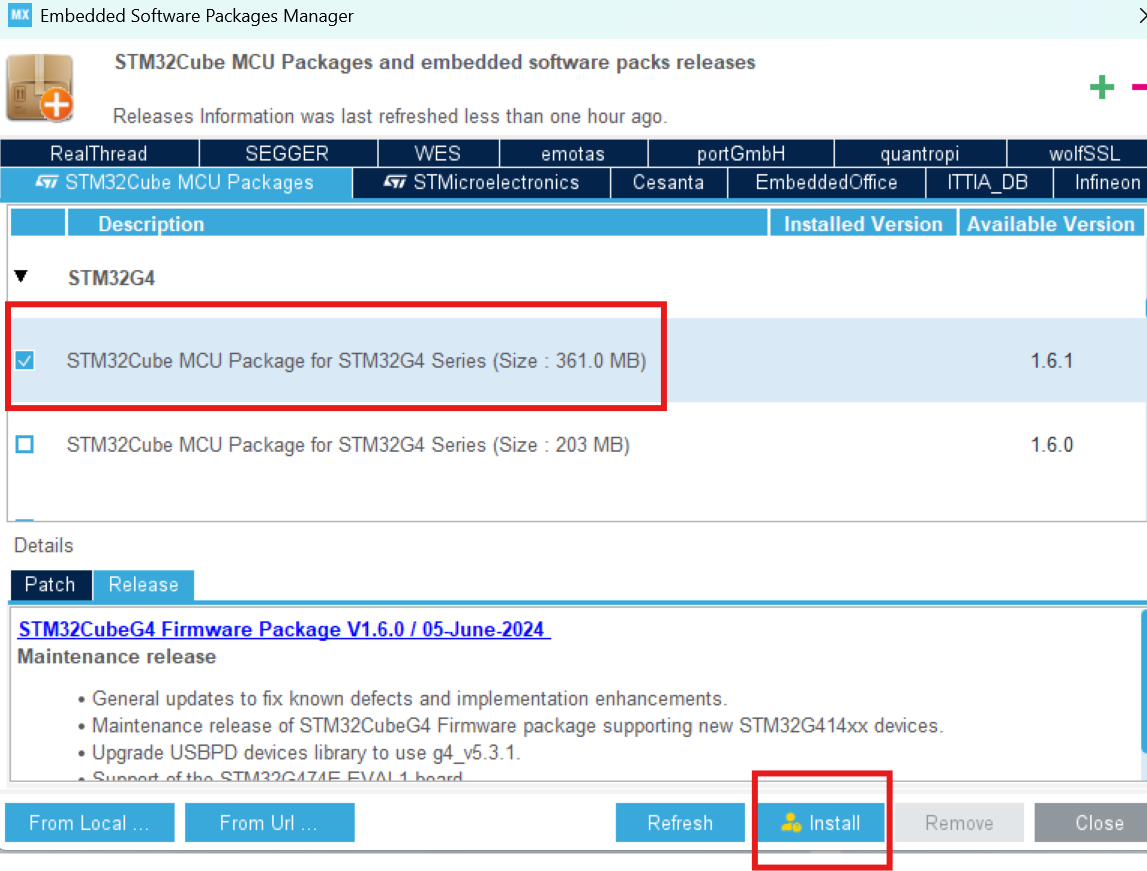Open the quantropi tab

[920, 154]
